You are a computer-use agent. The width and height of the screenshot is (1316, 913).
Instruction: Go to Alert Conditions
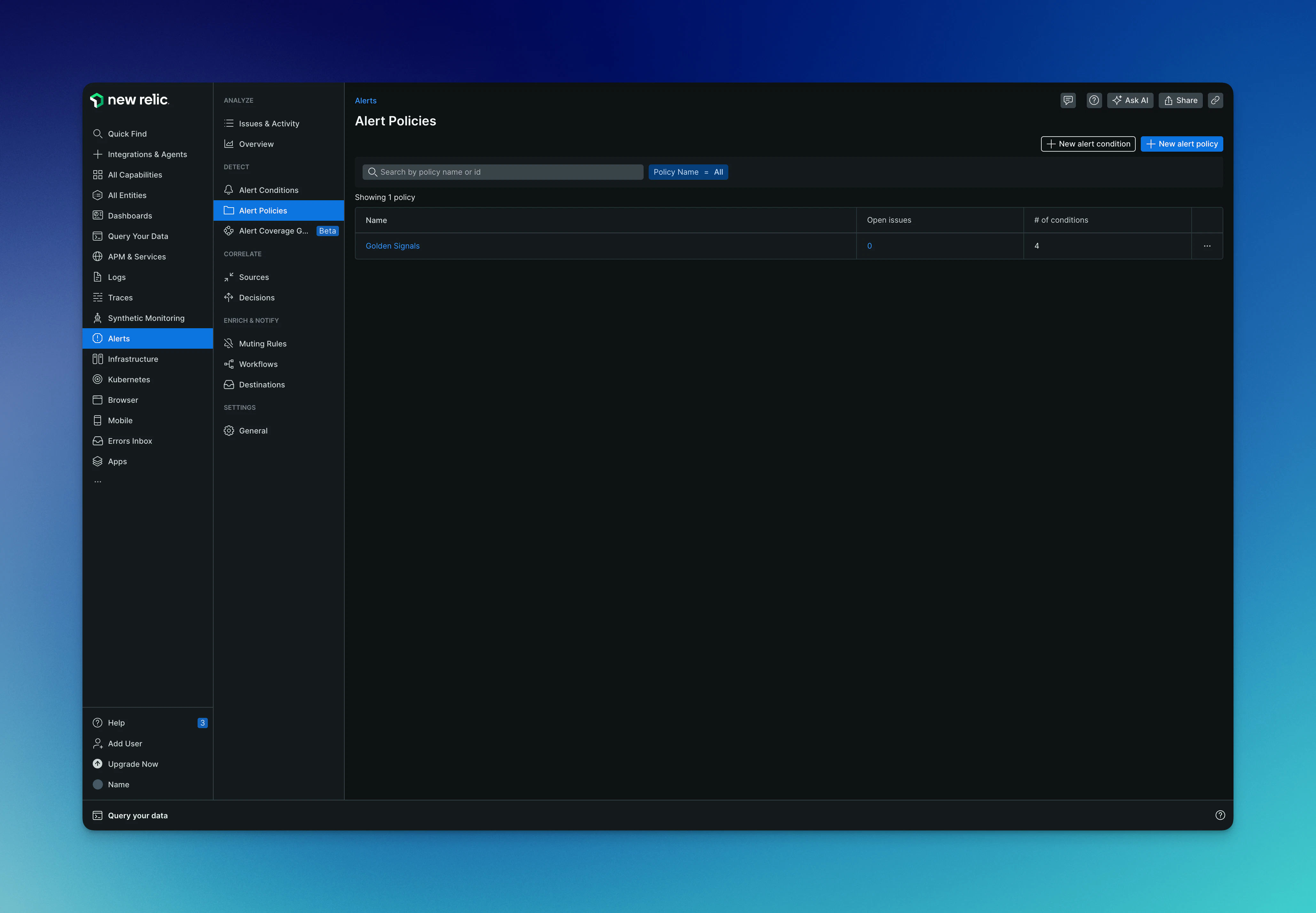point(278,190)
